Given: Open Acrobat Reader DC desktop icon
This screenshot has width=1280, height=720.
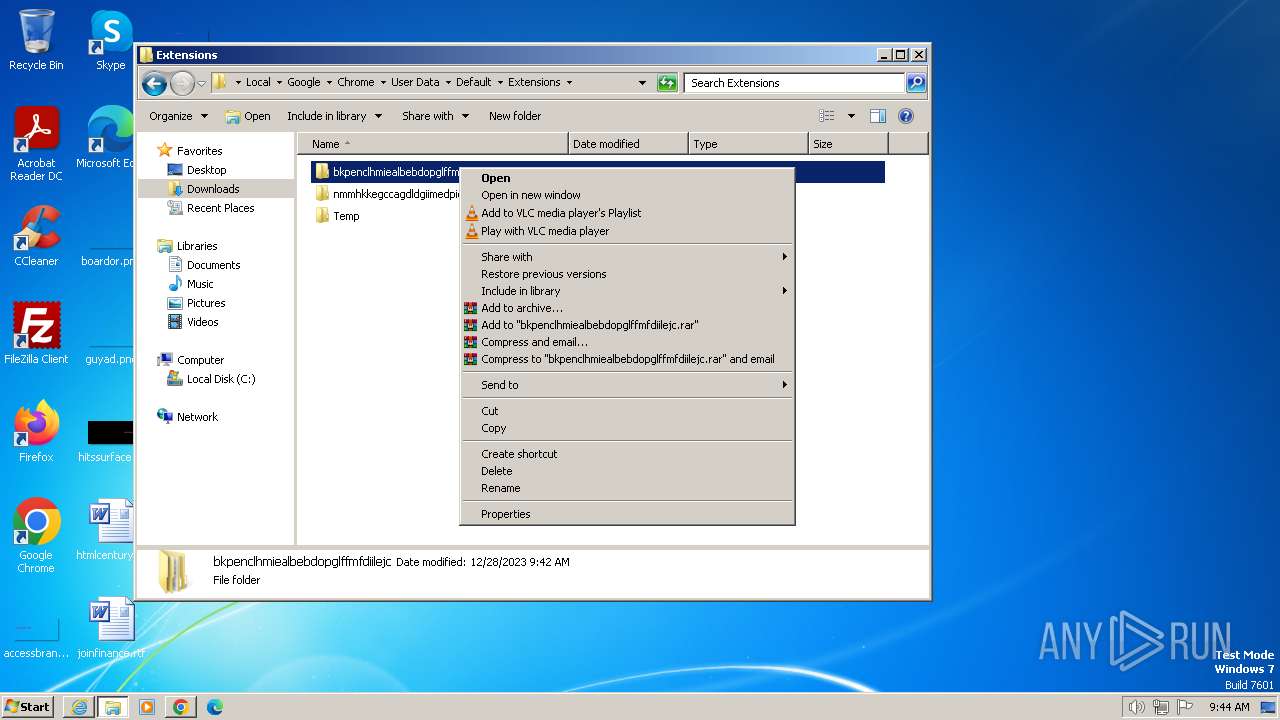Looking at the screenshot, I should pyautogui.click(x=36, y=144).
